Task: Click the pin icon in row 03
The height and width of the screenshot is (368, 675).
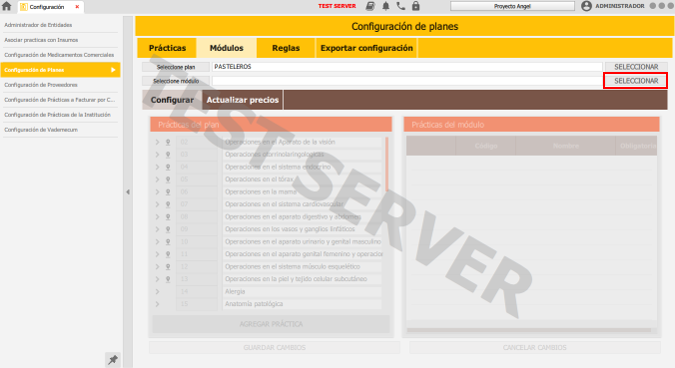Action: click(168, 155)
